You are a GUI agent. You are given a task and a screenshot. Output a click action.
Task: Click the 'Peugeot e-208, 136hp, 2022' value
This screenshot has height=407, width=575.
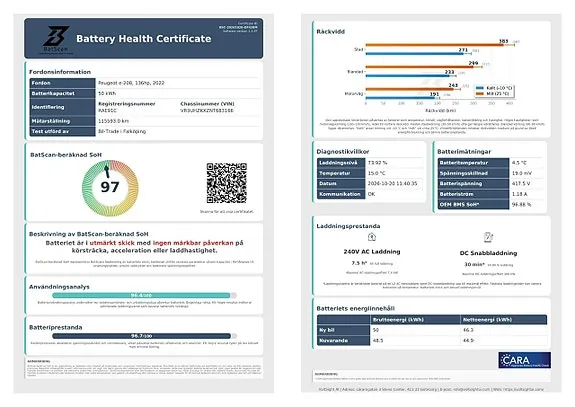tap(131, 83)
